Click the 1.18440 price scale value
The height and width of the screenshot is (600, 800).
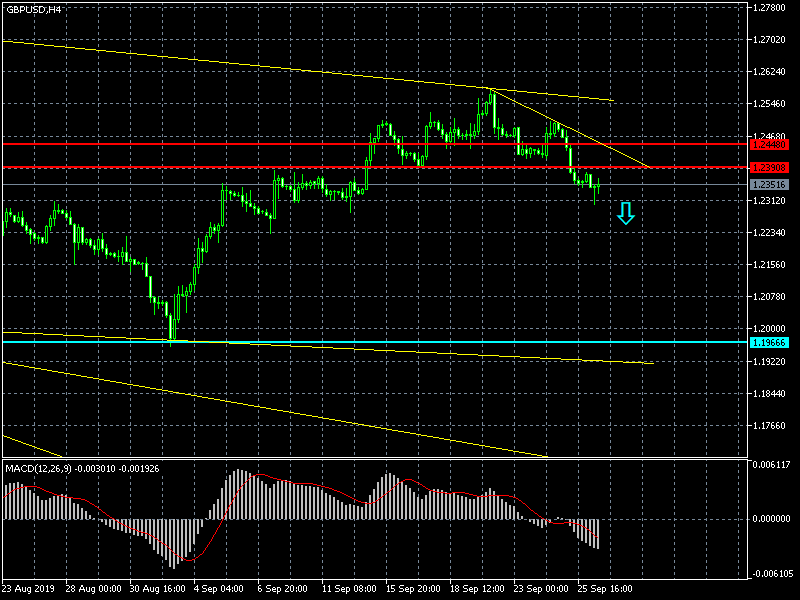[769, 394]
